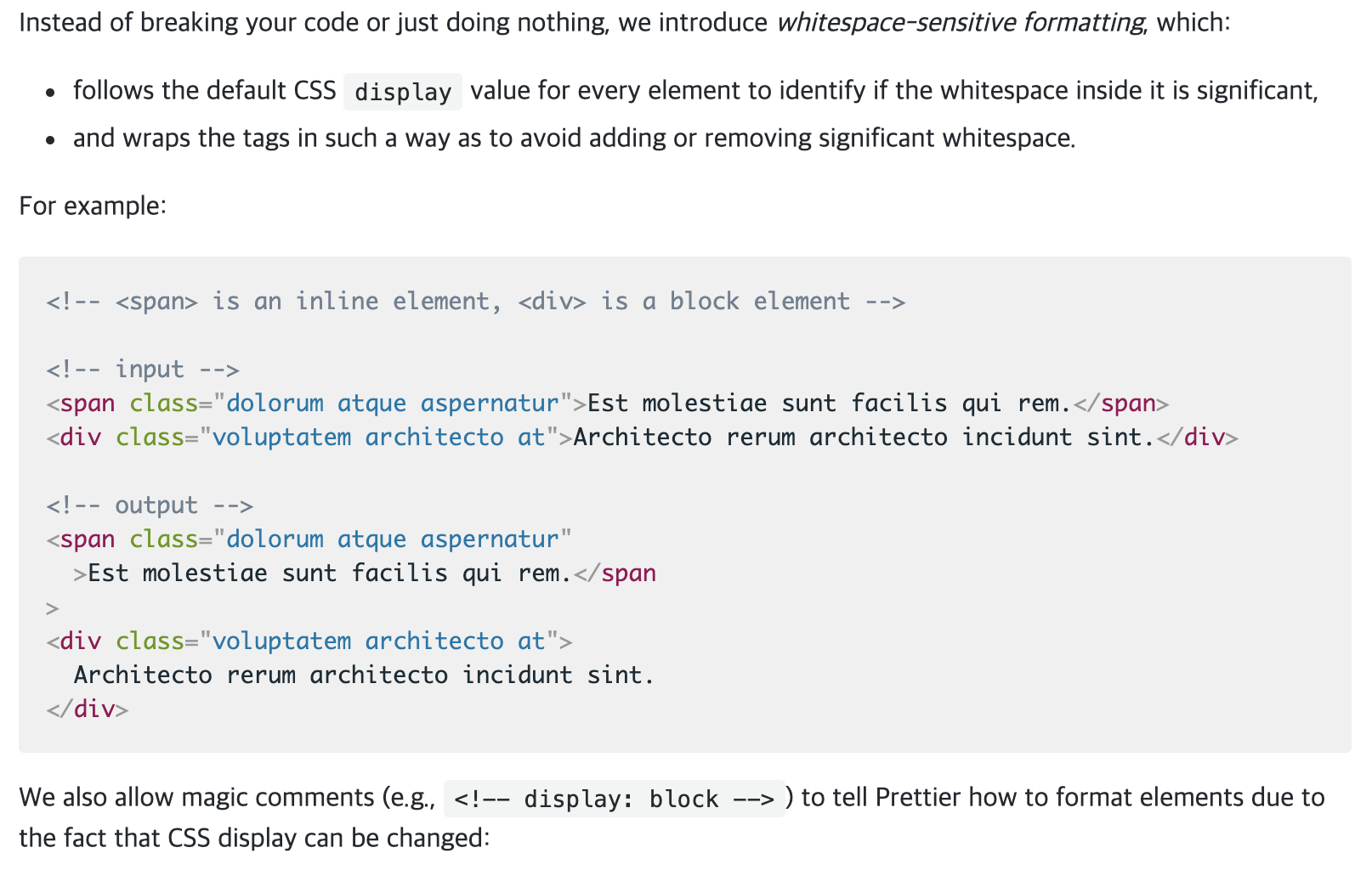
Task: Click the italic "whitespace-sensitive formatting" text
Action: click(961, 22)
